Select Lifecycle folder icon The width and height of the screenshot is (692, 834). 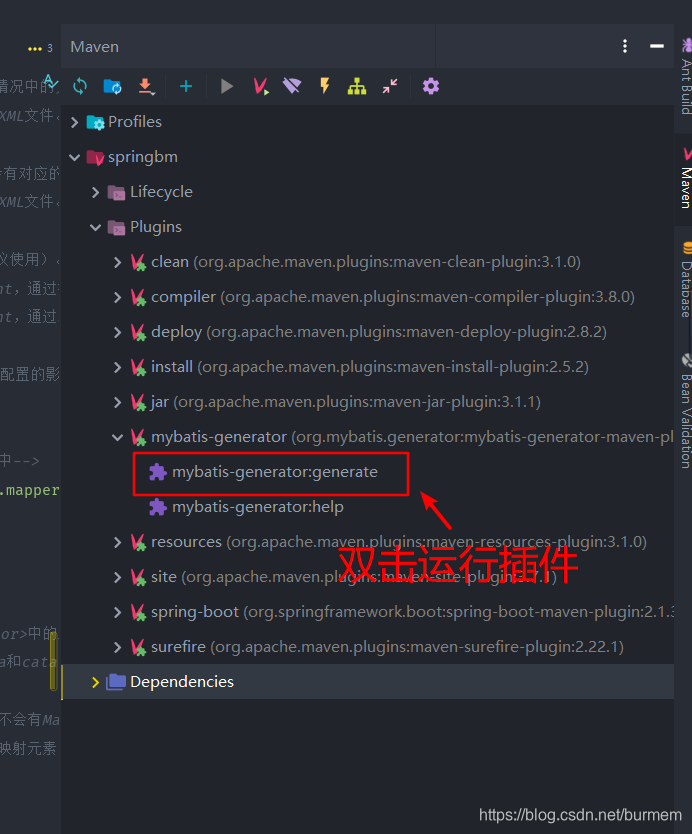pos(116,192)
